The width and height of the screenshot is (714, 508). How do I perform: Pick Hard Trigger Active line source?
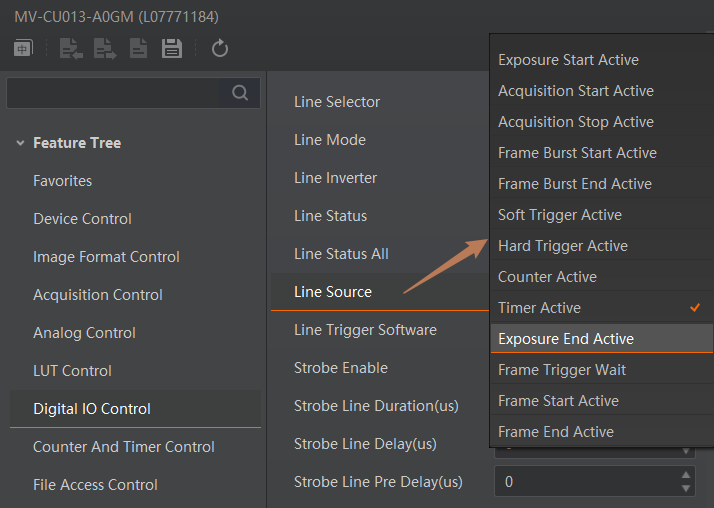(x=563, y=246)
